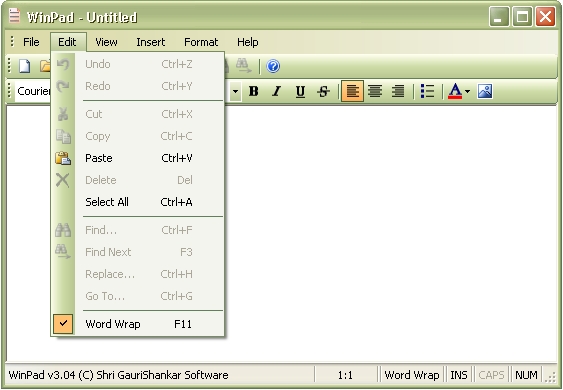The width and height of the screenshot is (563, 390).
Task: Click the Insert Picture toolbar icon
Action: tap(485, 91)
